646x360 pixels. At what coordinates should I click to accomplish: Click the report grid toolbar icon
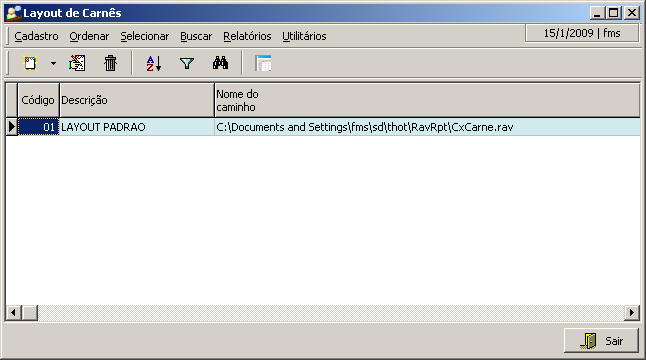263,63
